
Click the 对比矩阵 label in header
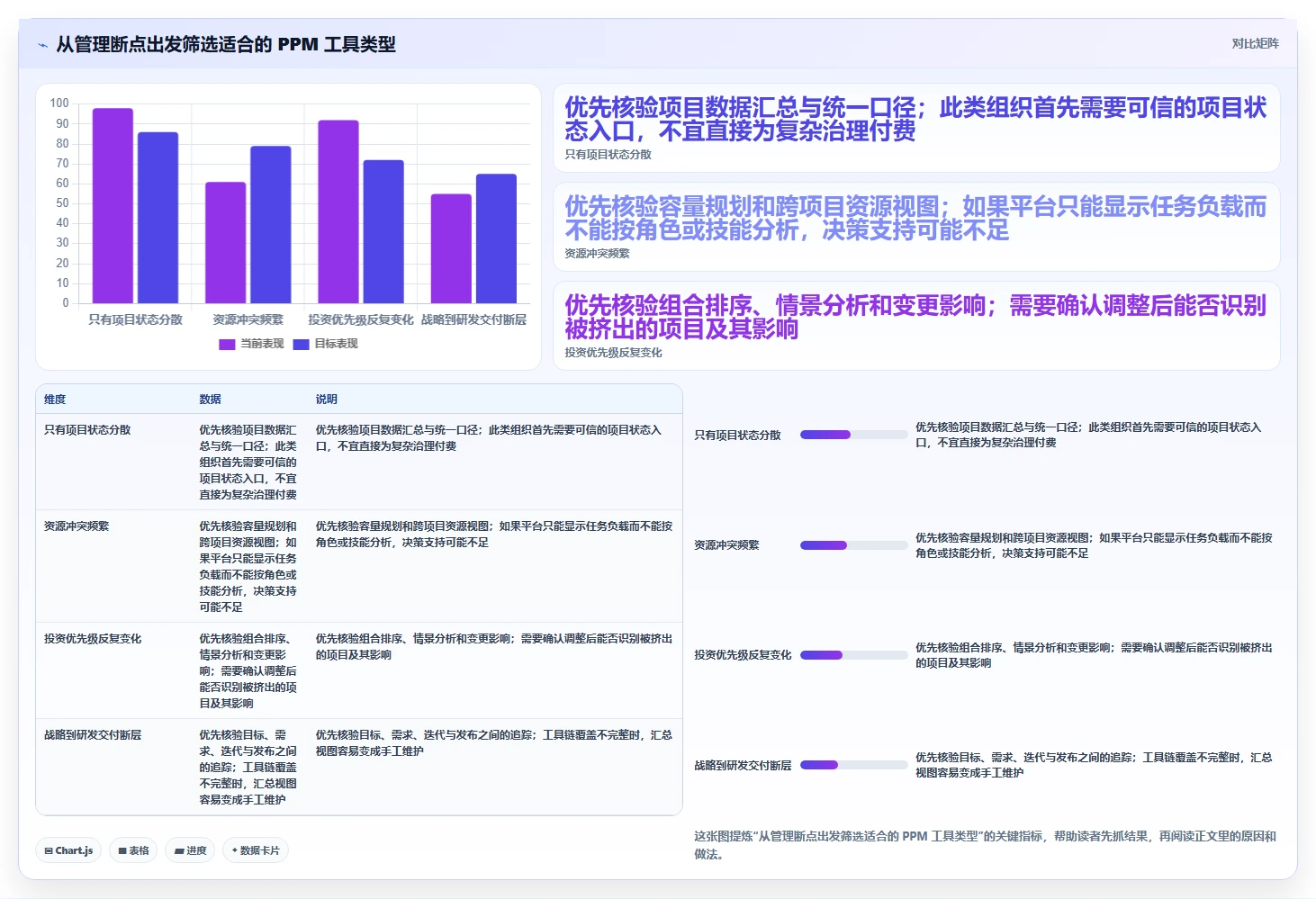(1255, 43)
